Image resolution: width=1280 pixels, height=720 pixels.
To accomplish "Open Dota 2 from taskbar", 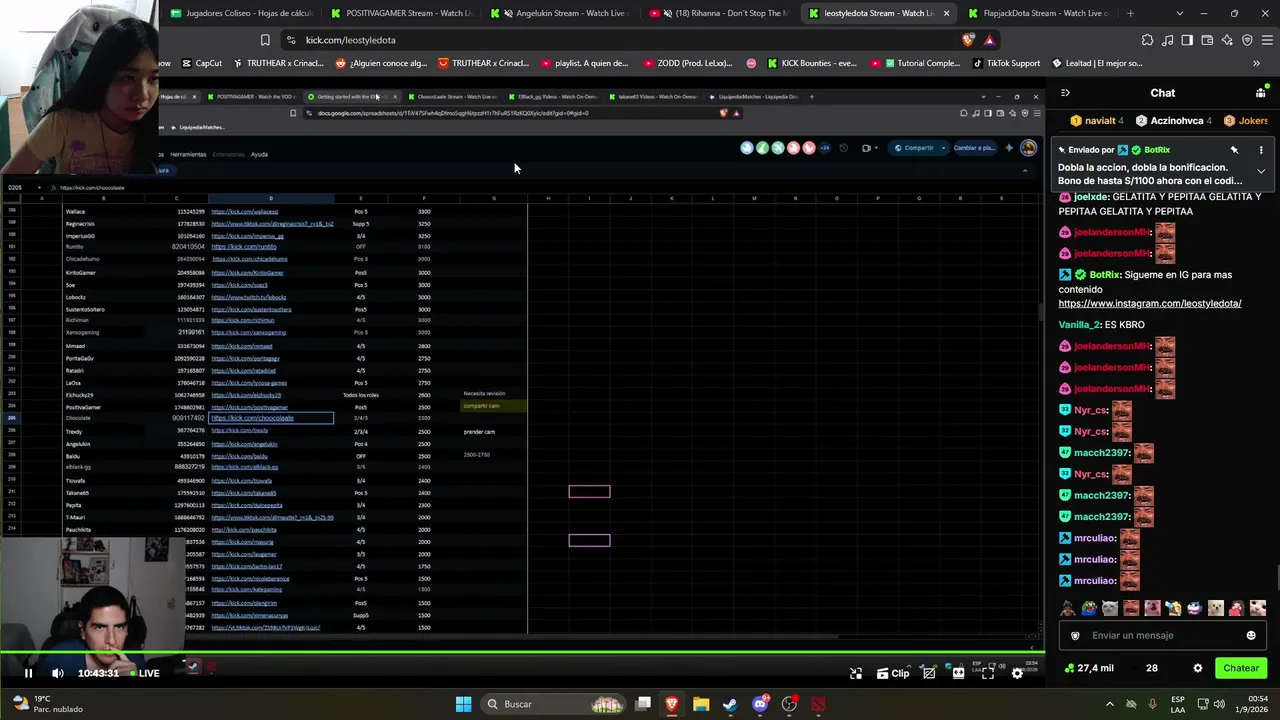I will click(x=819, y=704).
